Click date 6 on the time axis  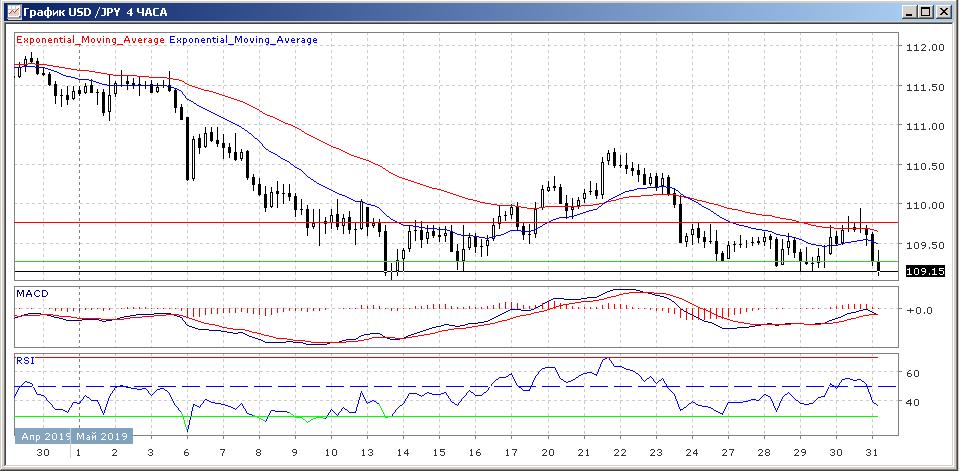pyautogui.click(x=186, y=452)
